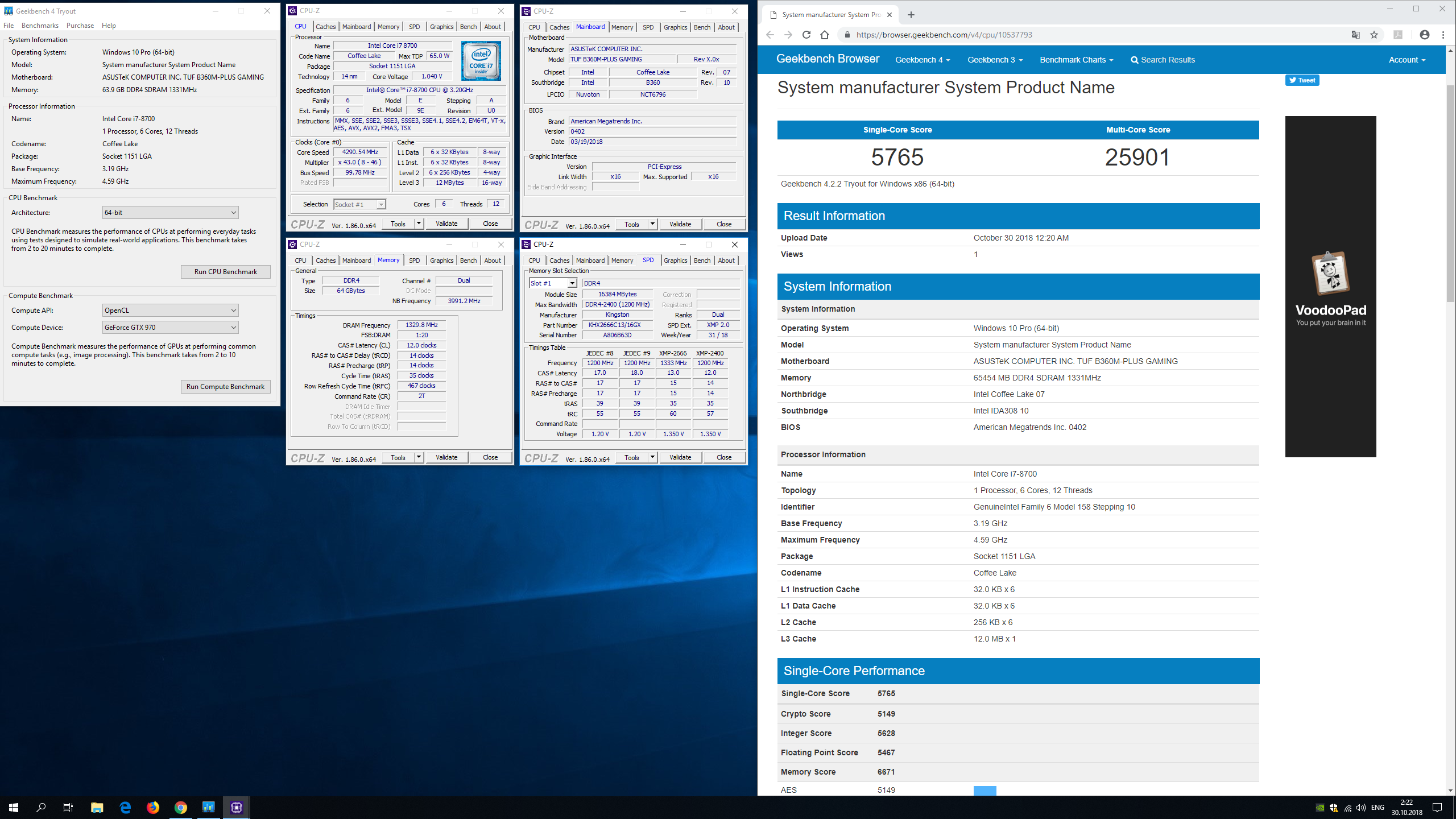The height and width of the screenshot is (819, 1456).
Task: Click Tools button in Mainboard CPU-Z window
Action: [631, 224]
